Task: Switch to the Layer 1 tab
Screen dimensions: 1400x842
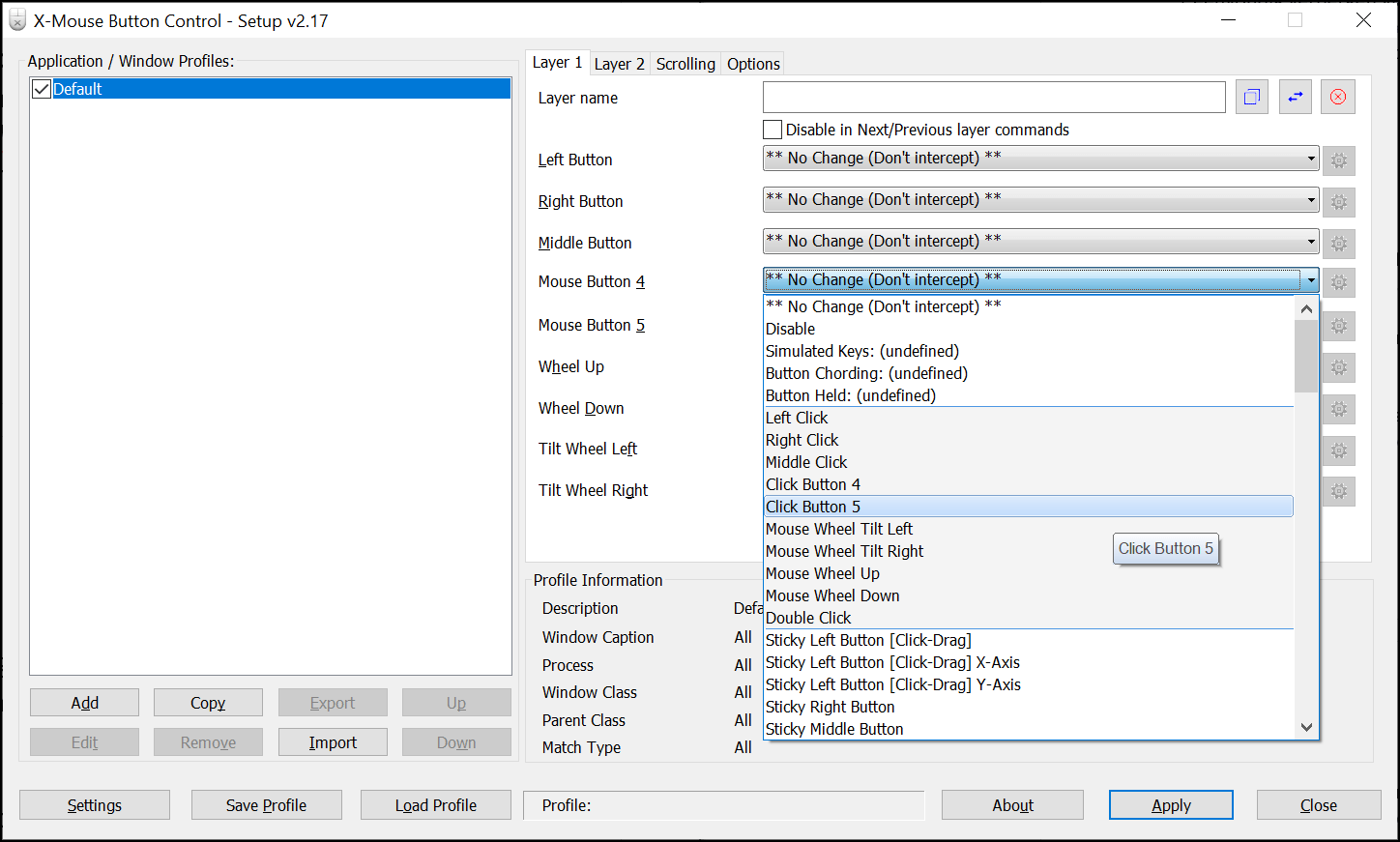Action: pyautogui.click(x=558, y=63)
